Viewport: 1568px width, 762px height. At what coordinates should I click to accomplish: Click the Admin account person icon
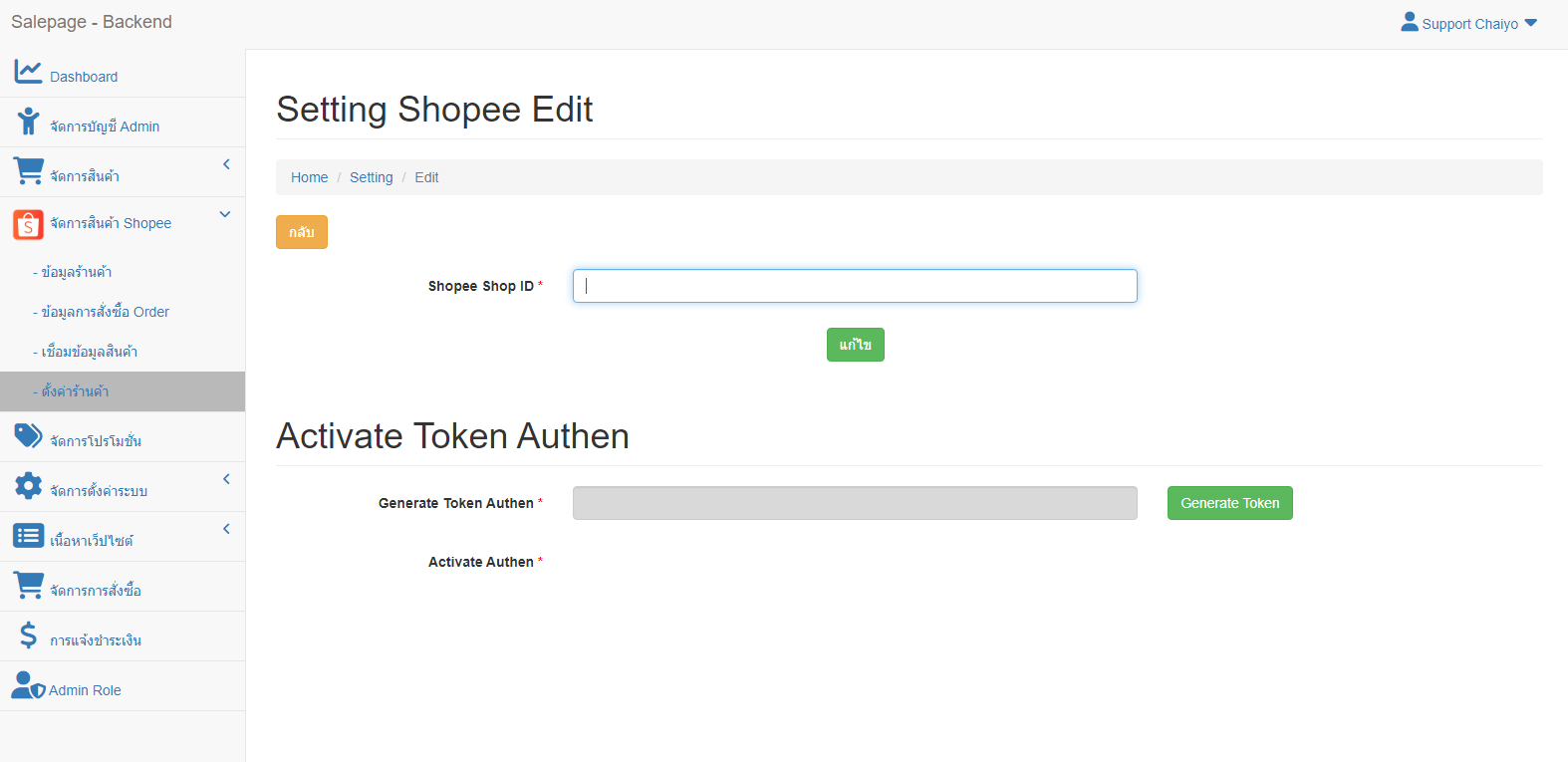click(28, 122)
